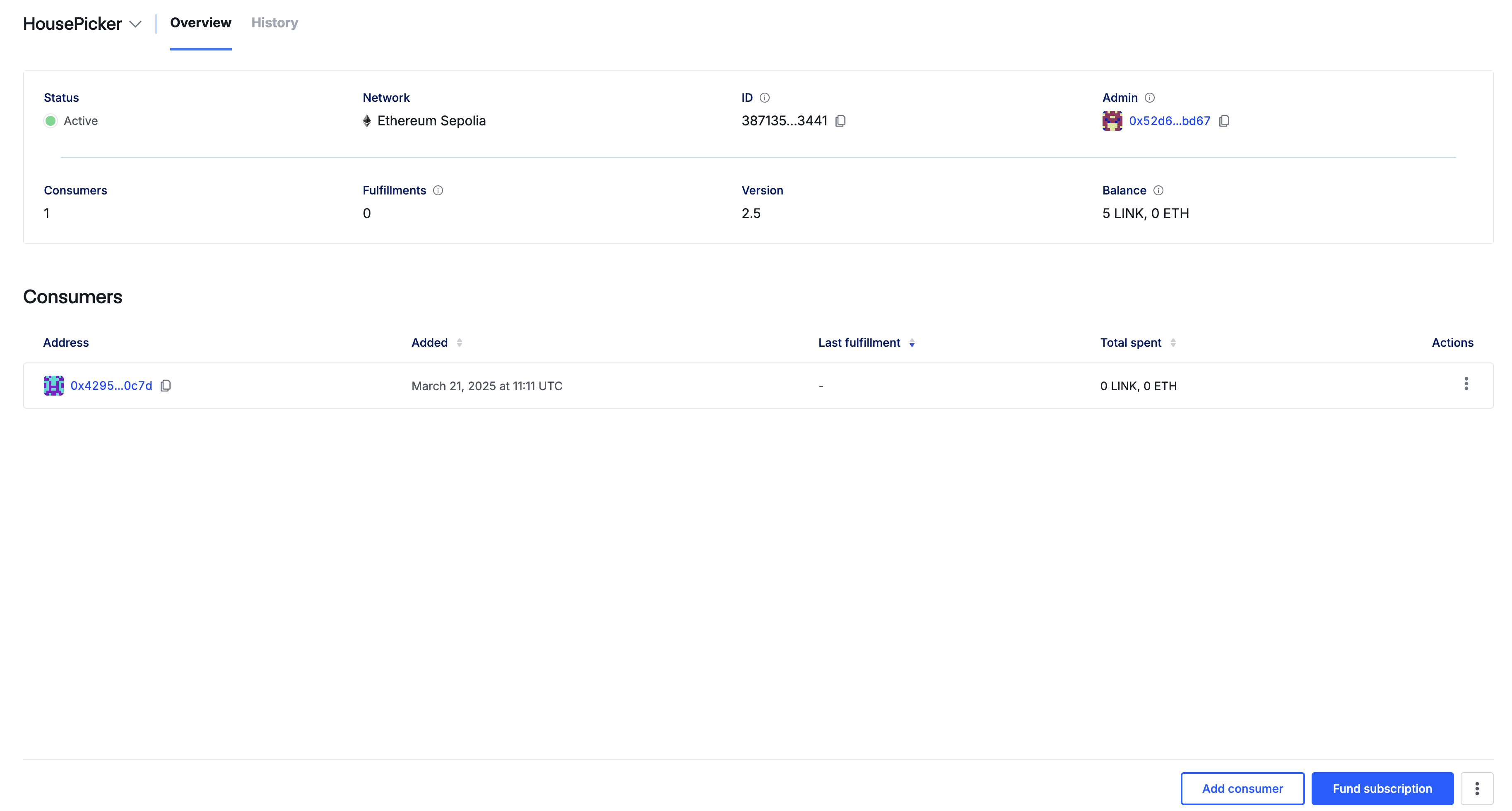
Task: Copy the subscription ID to clipboard
Action: pyautogui.click(x=840, y=121)
